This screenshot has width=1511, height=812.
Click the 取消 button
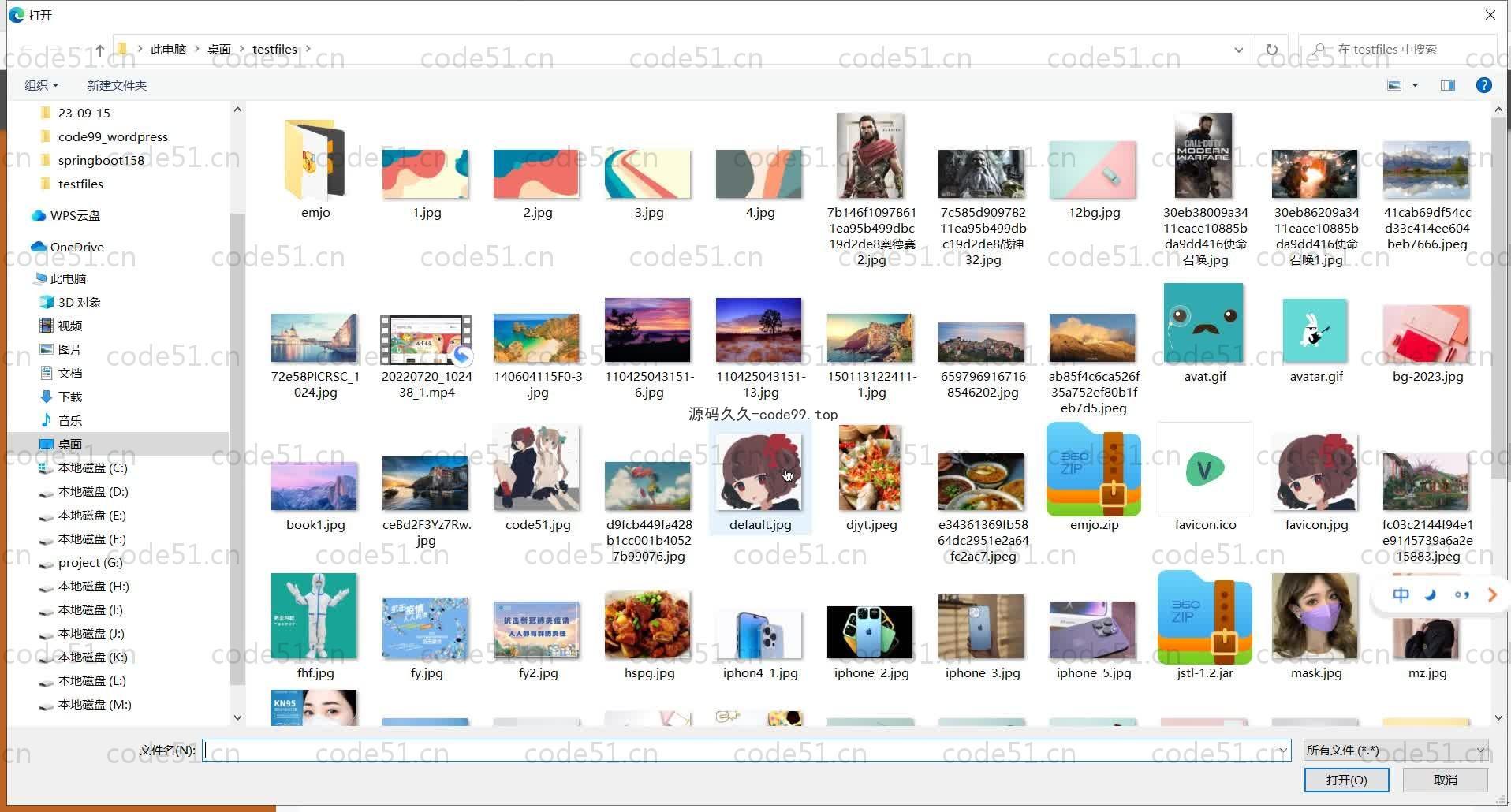point(1445,780)
